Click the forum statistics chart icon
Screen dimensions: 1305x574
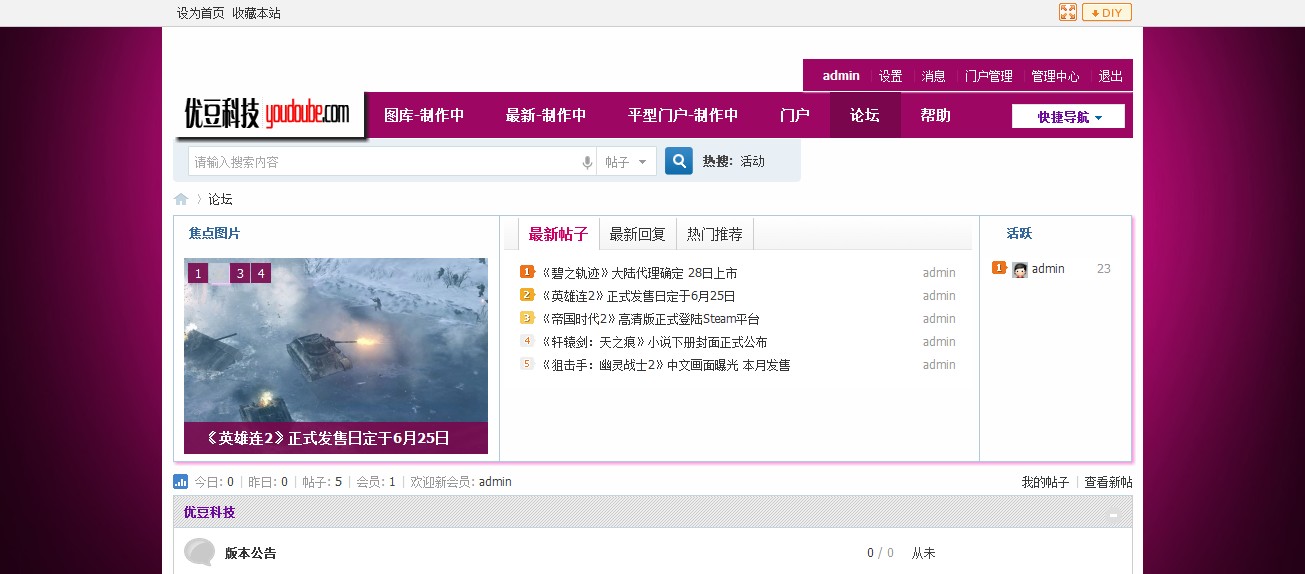pyautogui.click(x=181, y=481)
